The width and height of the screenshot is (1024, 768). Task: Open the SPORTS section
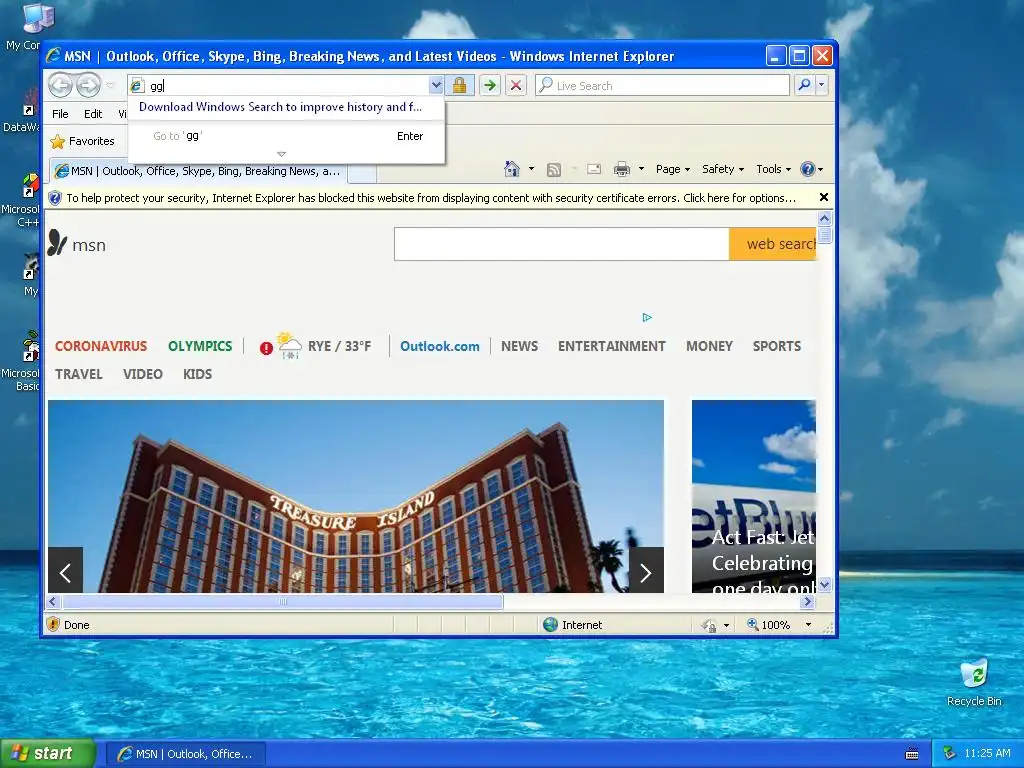point(776,346)
